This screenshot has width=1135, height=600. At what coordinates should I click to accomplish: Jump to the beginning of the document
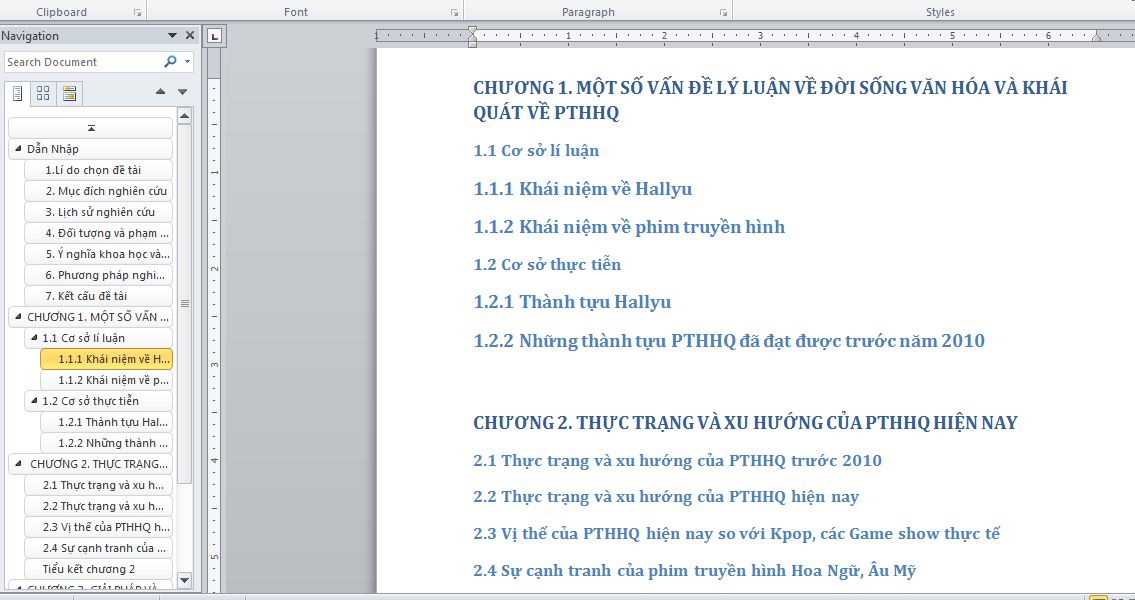(91, 128)
